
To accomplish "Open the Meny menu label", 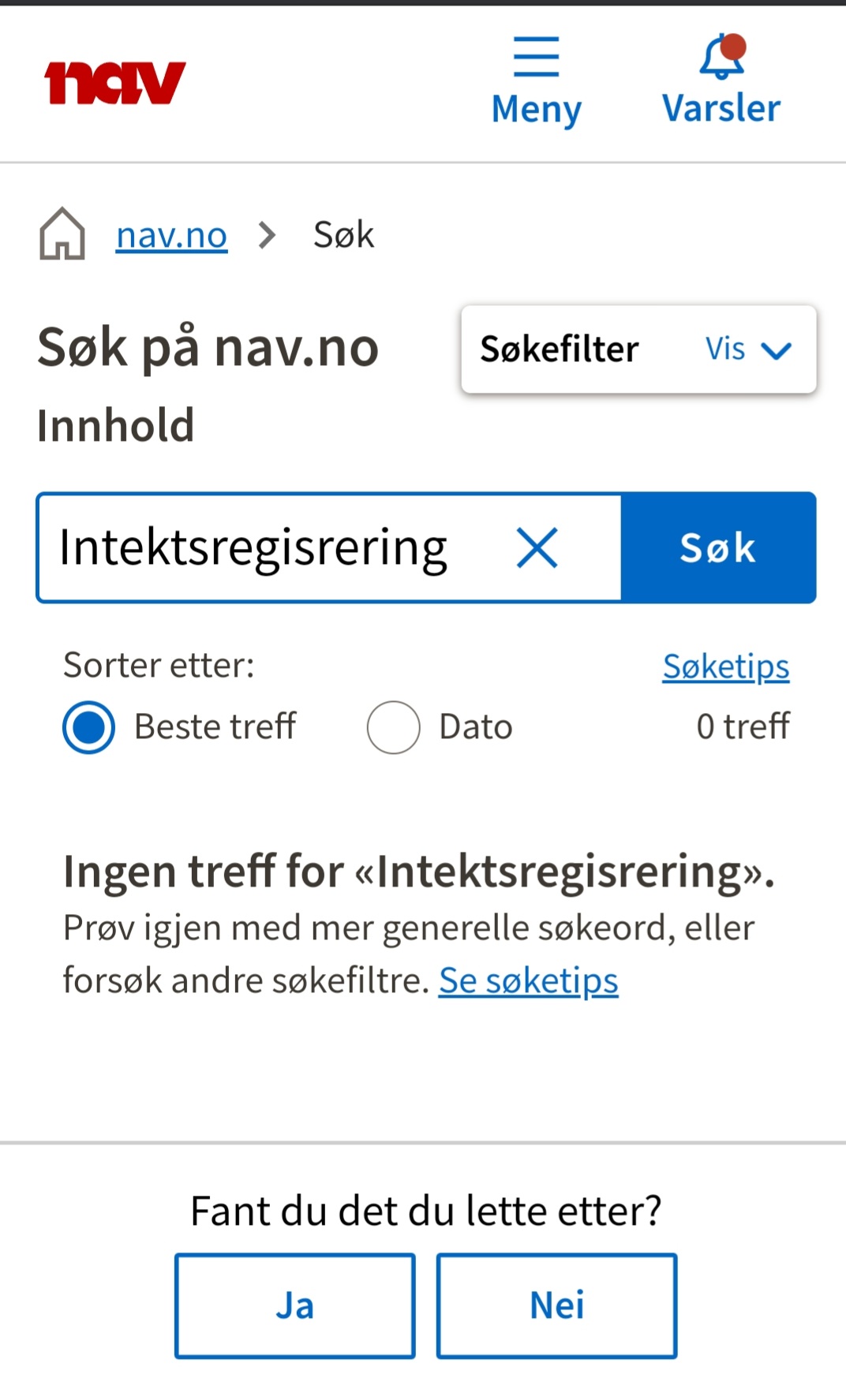I will [x=536, y=110].
